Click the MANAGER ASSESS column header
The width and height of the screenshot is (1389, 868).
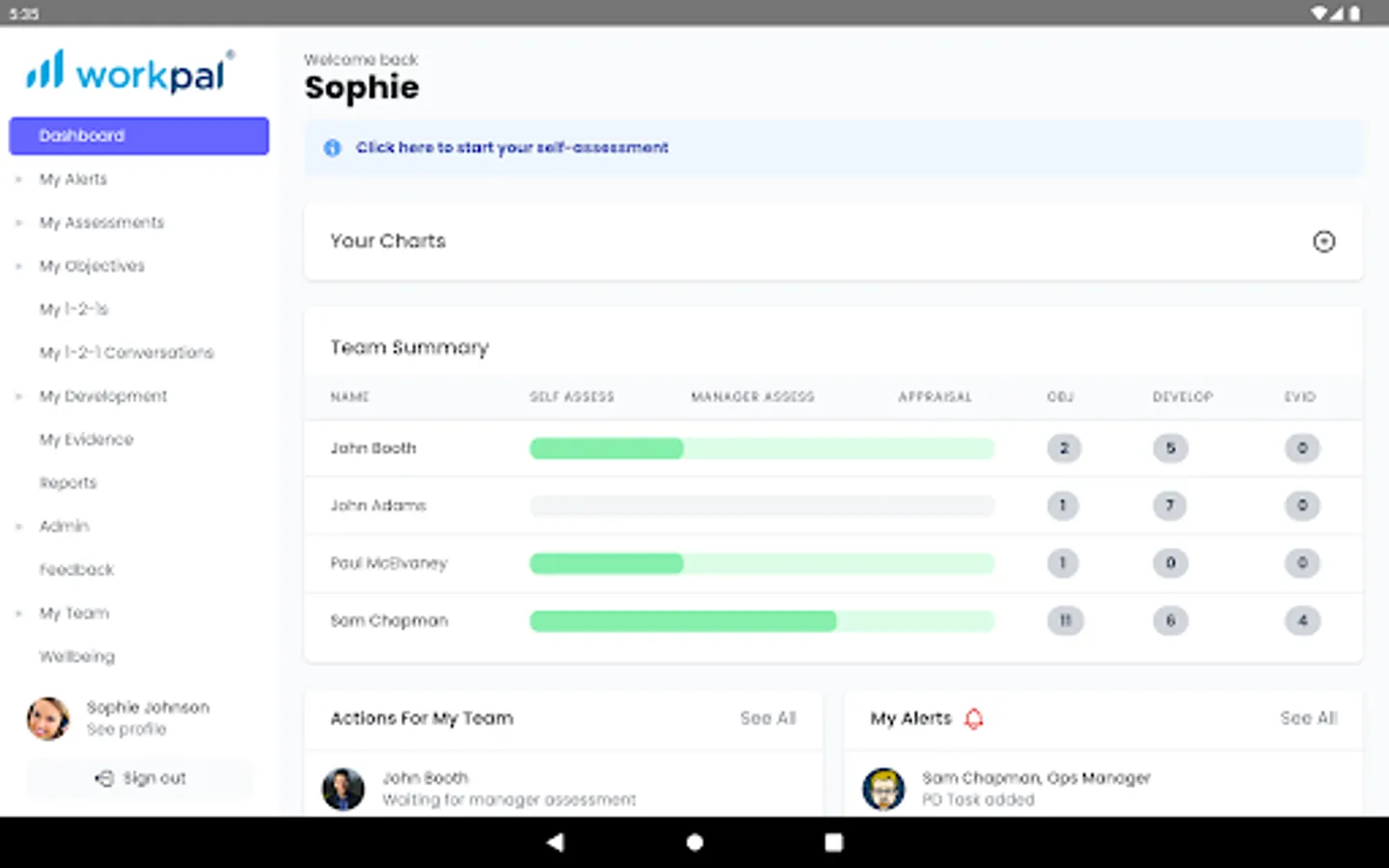[752, 396]
